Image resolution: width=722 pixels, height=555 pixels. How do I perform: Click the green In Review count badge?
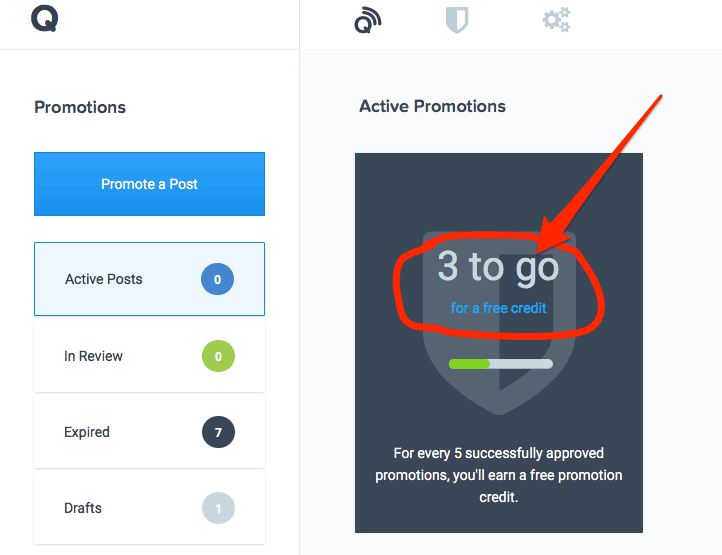[x=218, y=356]
